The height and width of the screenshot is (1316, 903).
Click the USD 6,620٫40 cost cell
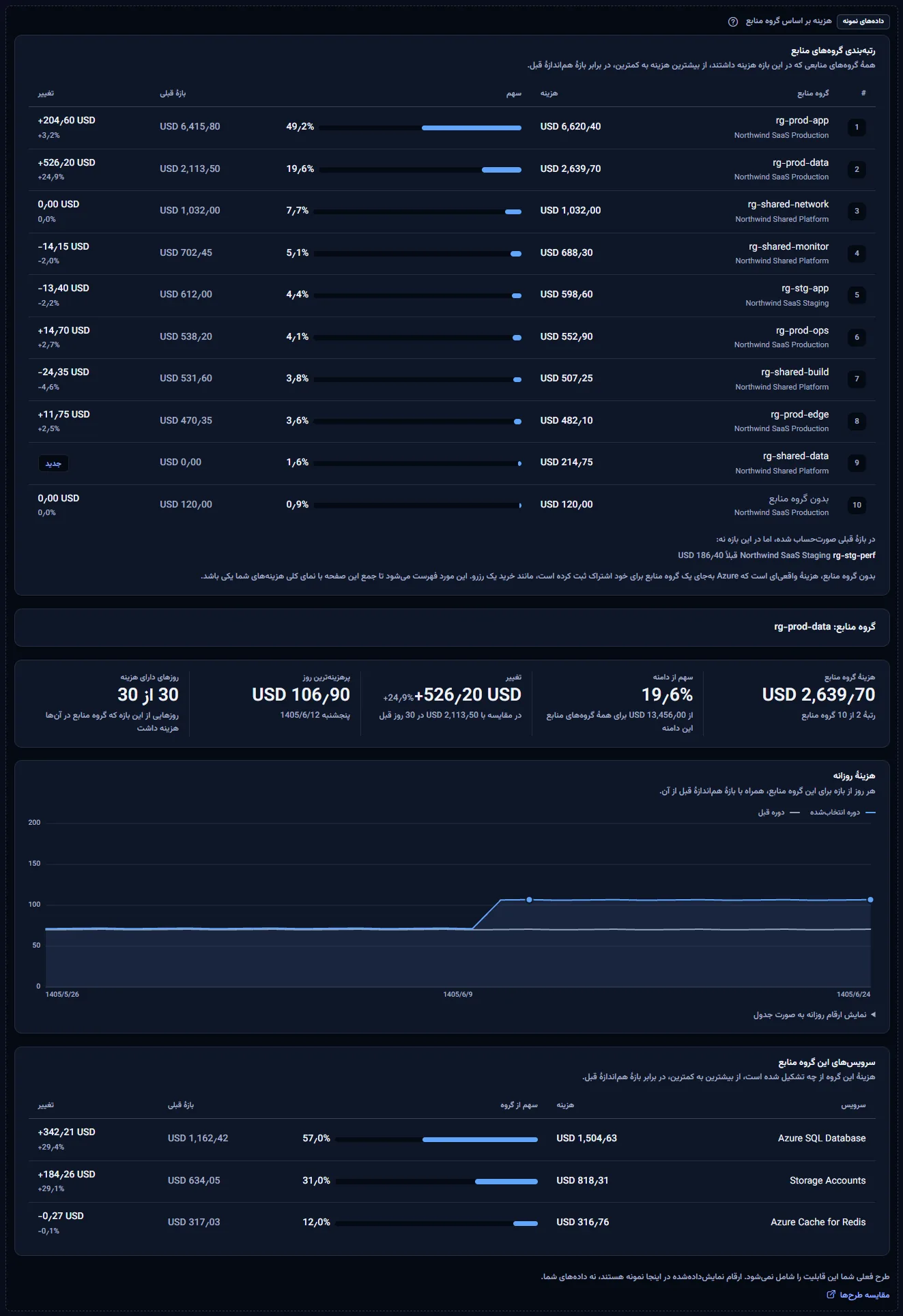pos(571,127)
